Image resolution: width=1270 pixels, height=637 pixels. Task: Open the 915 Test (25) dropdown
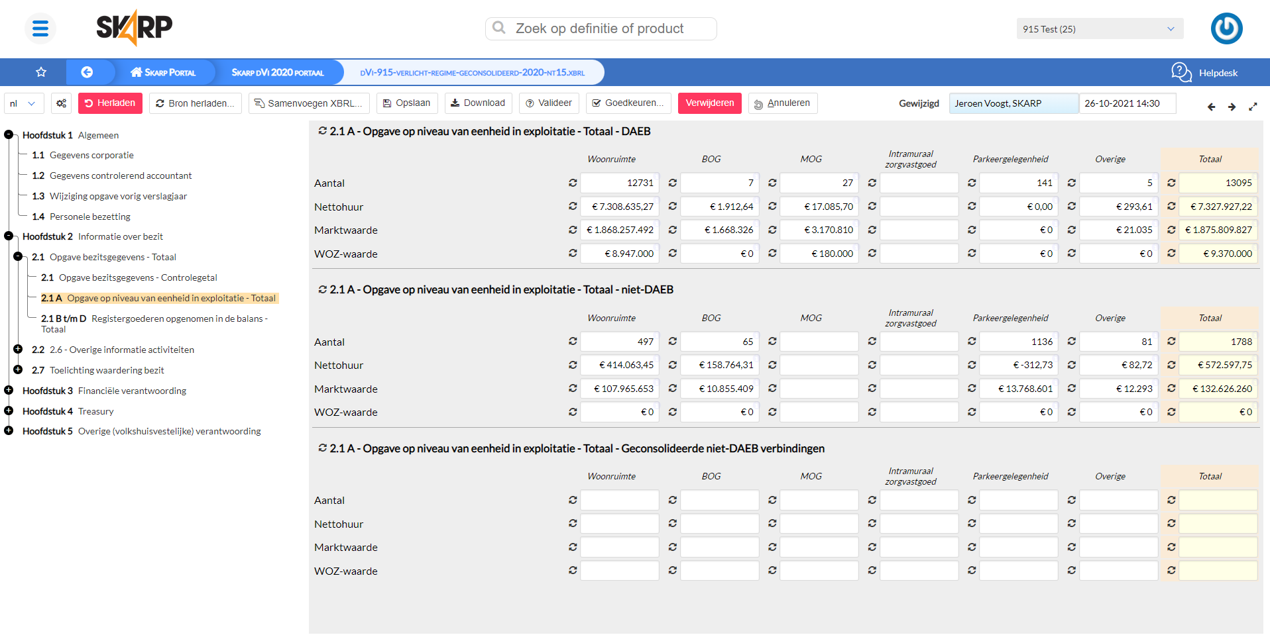coord(1099,29)
